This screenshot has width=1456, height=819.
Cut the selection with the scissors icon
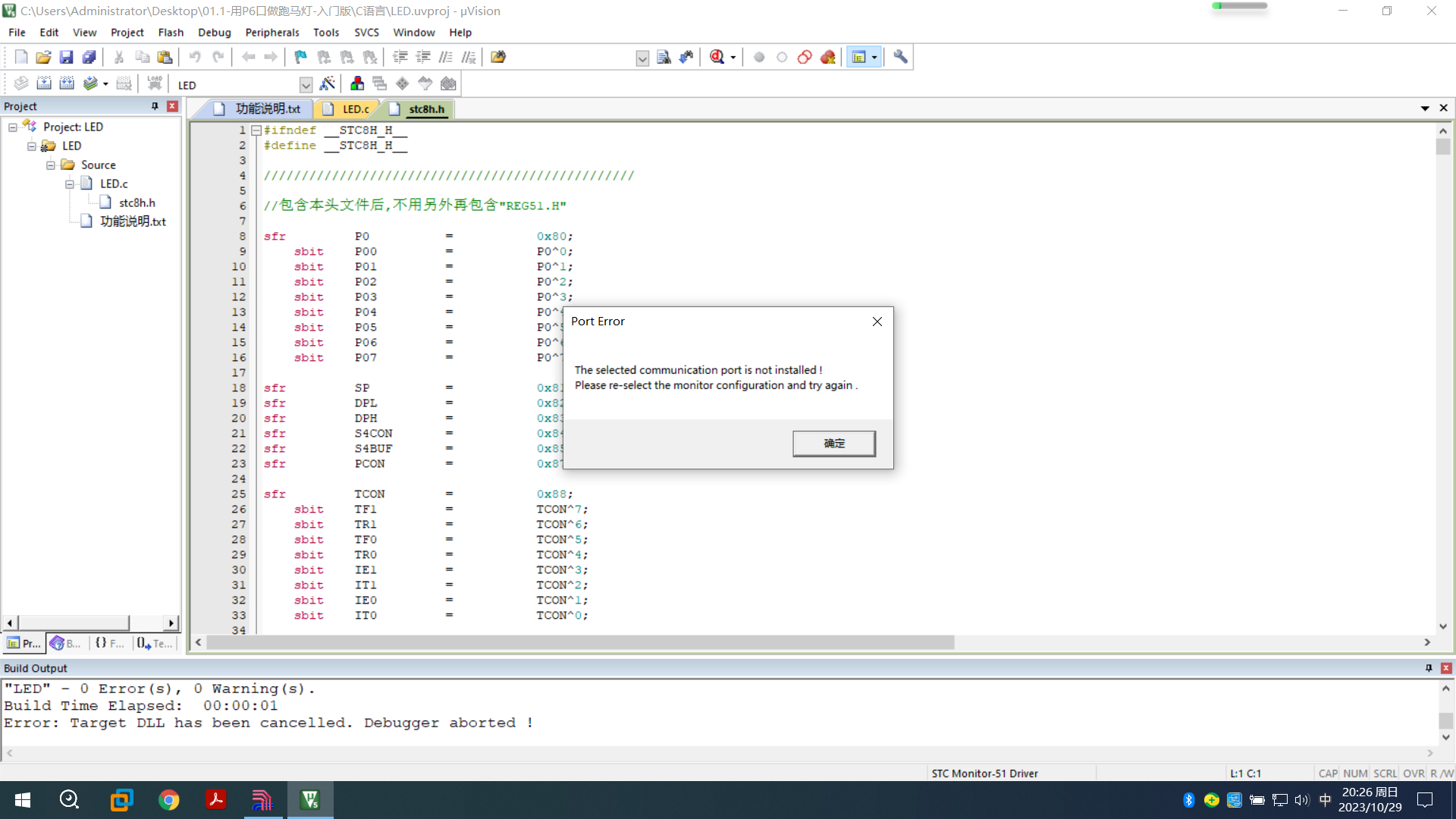[x=119, y=57]
